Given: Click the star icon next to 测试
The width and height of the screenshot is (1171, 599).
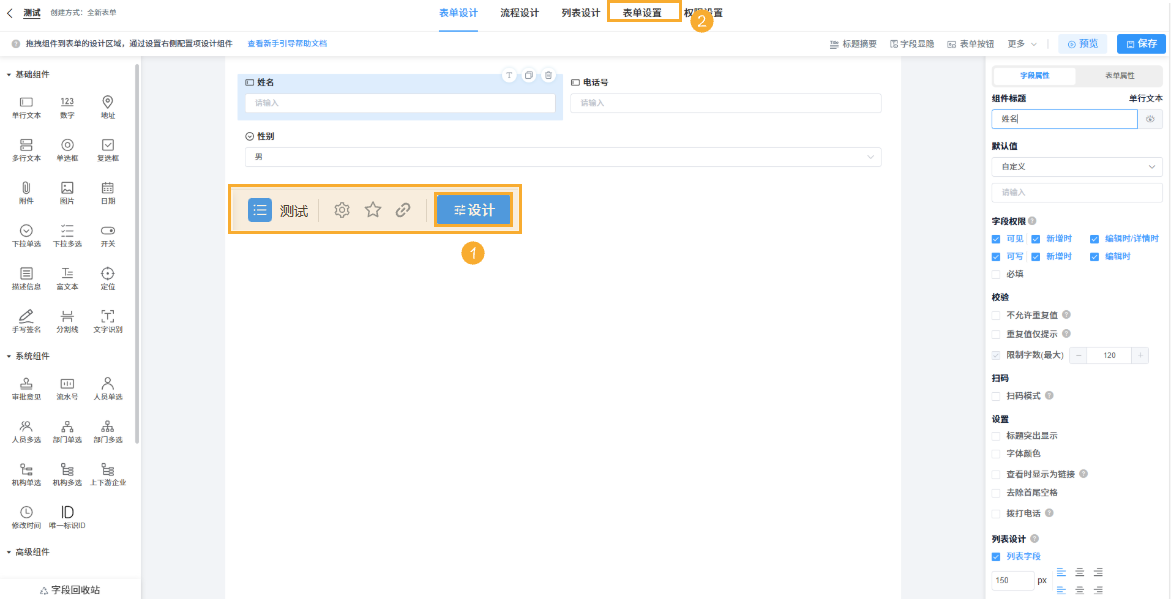Looking at the screenshot, I should 373,210.
